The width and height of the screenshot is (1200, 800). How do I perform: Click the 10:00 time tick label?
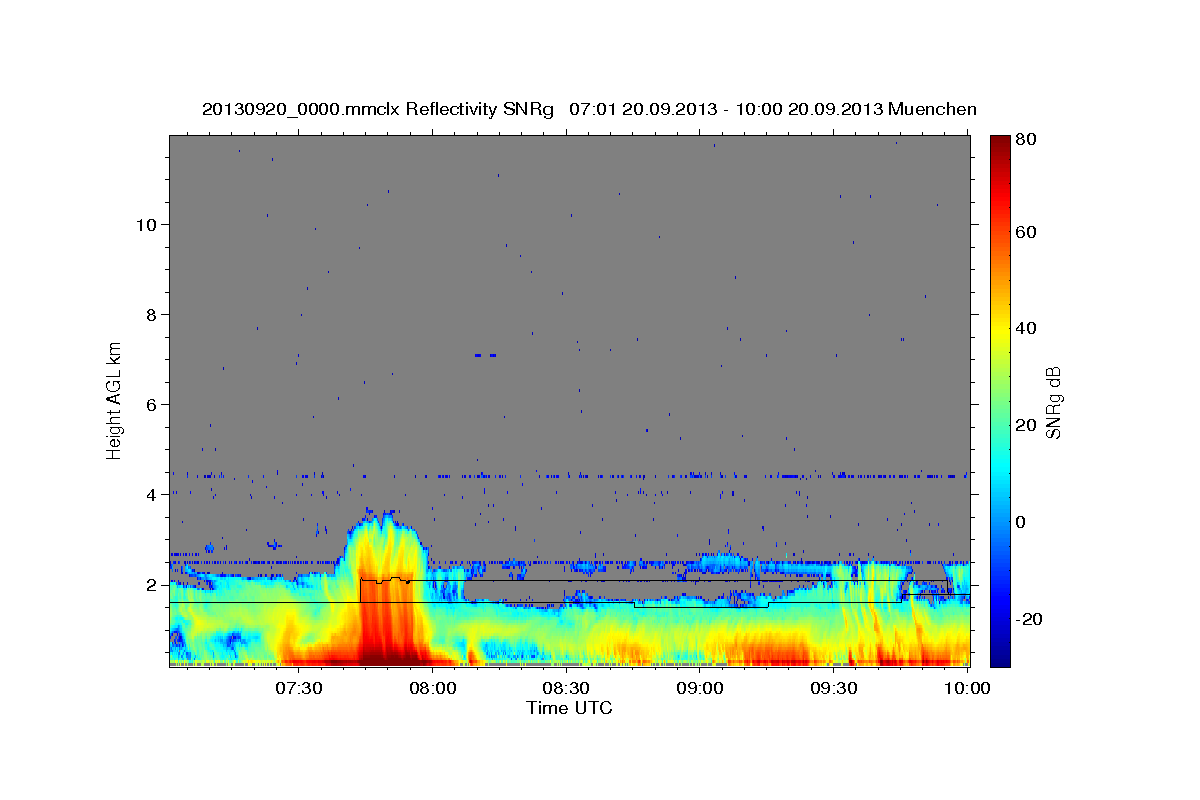pos(966,688)
